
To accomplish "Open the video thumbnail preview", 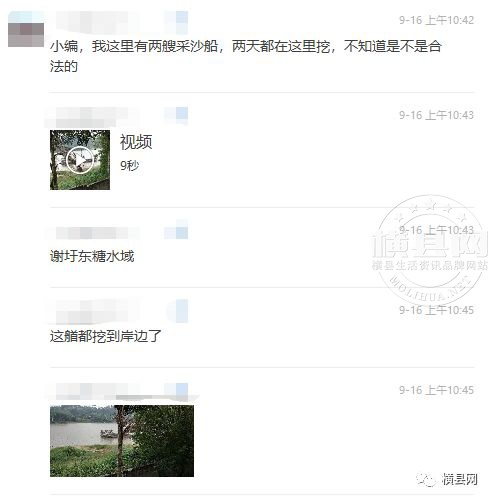I will pyautogui.click(x=80, y=160).
